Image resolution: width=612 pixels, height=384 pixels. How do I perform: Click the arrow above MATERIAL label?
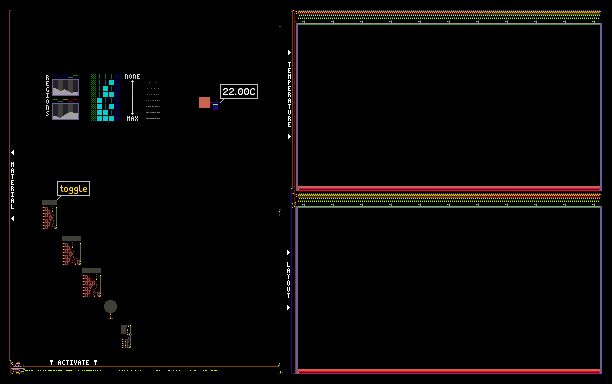click(x=12, y=152)
